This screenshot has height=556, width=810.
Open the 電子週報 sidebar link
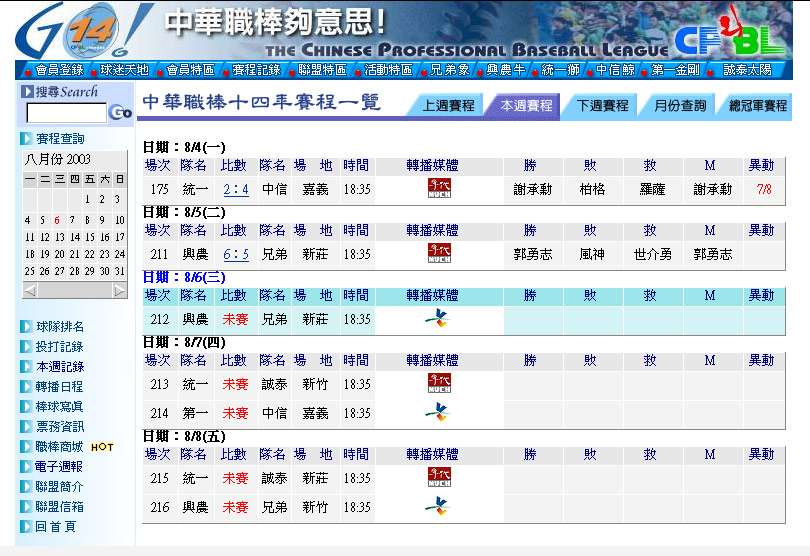(x=60, y=467)
